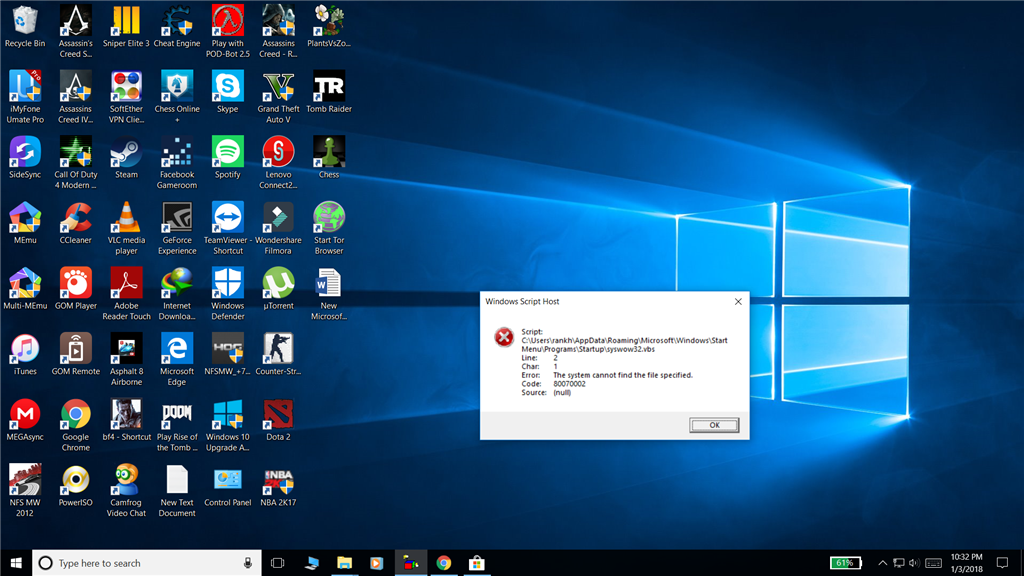Select the bf4 - Shortcut icon
The image size is (1024, 576).
pyautogui.click(x=126, y=420)
